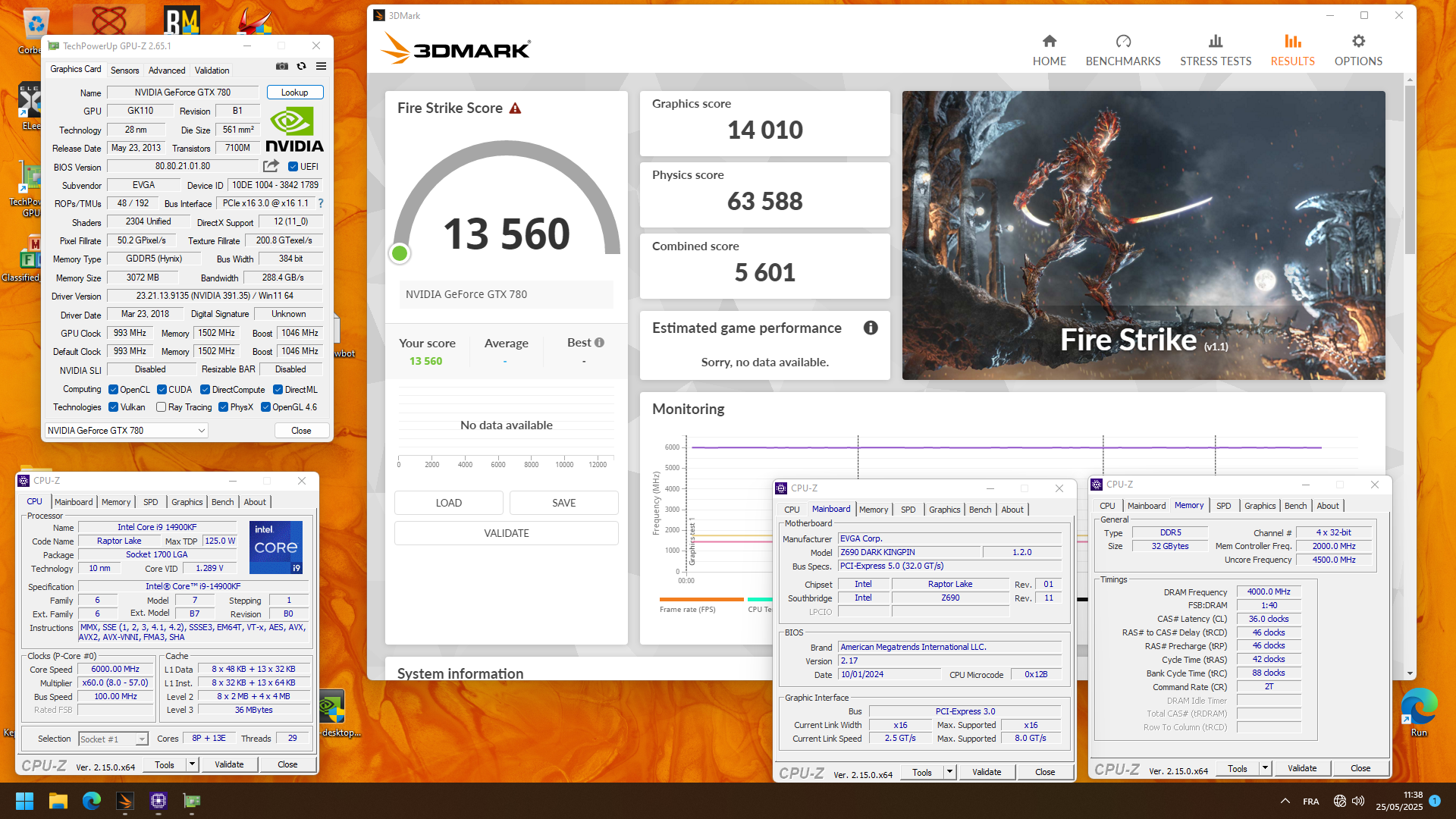Open the Edge desktop shortcut labeled Run
The image size is (1456, 819).
point(1419,713)
